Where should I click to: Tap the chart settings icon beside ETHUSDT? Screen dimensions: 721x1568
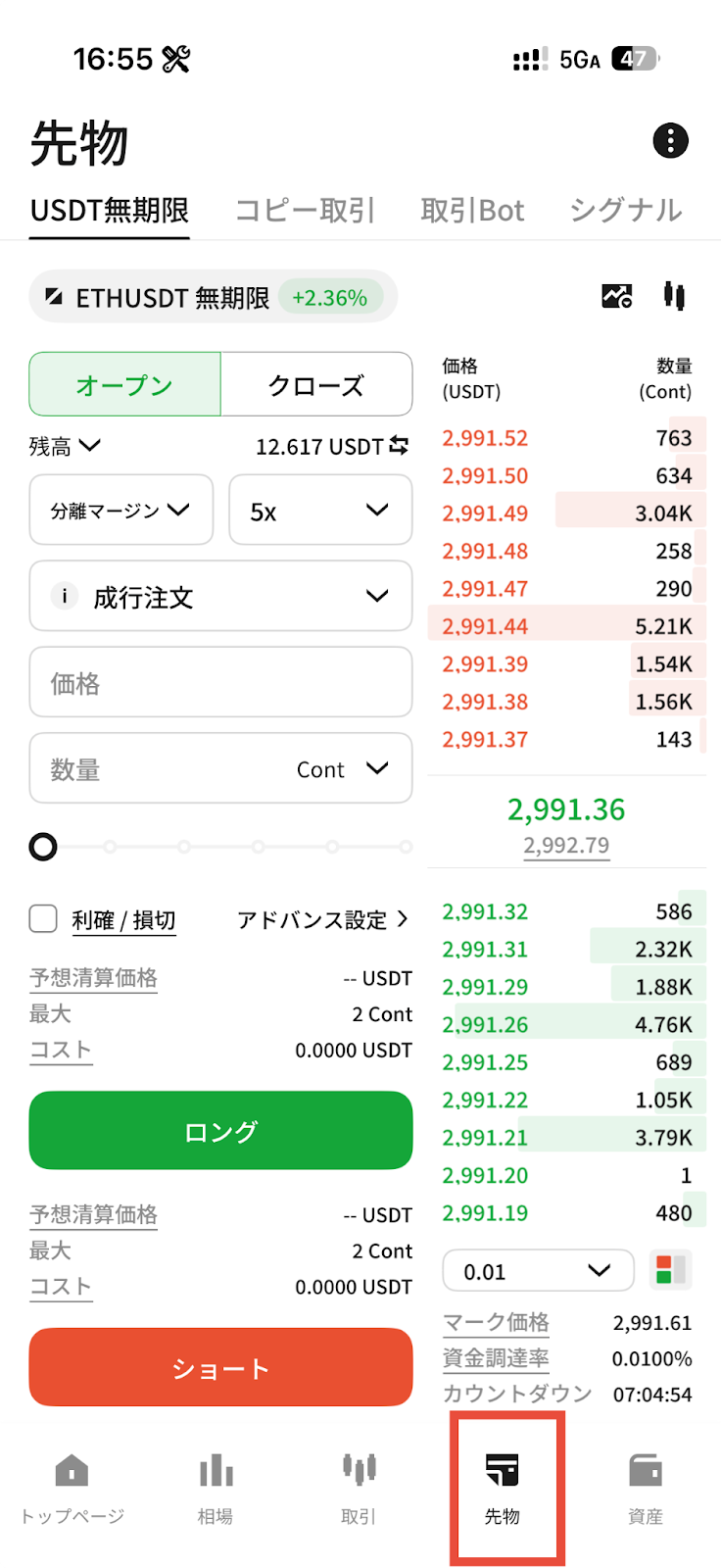[x=617, y=295]
